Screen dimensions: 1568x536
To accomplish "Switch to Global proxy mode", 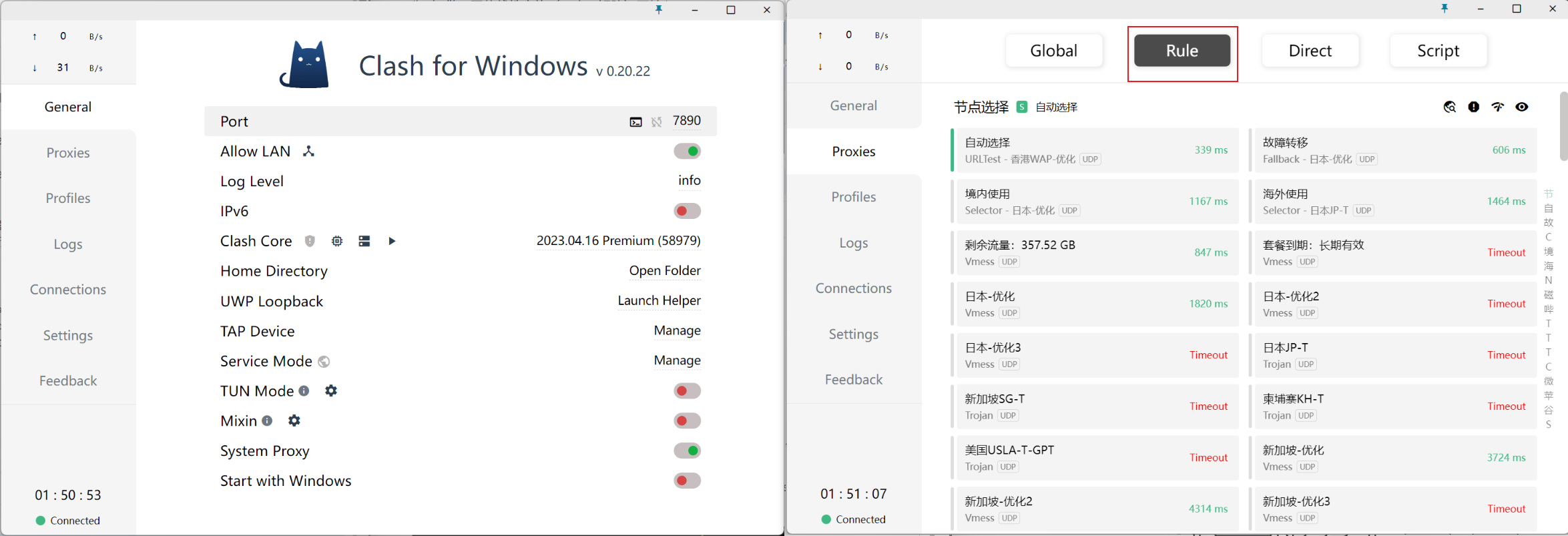I will pyautogui.click(x=1053, y=51).
